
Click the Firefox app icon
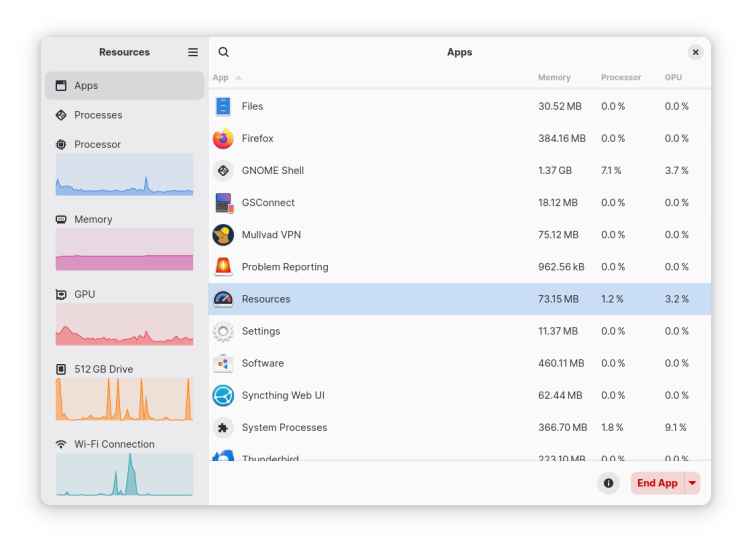(x=223, y=139)
